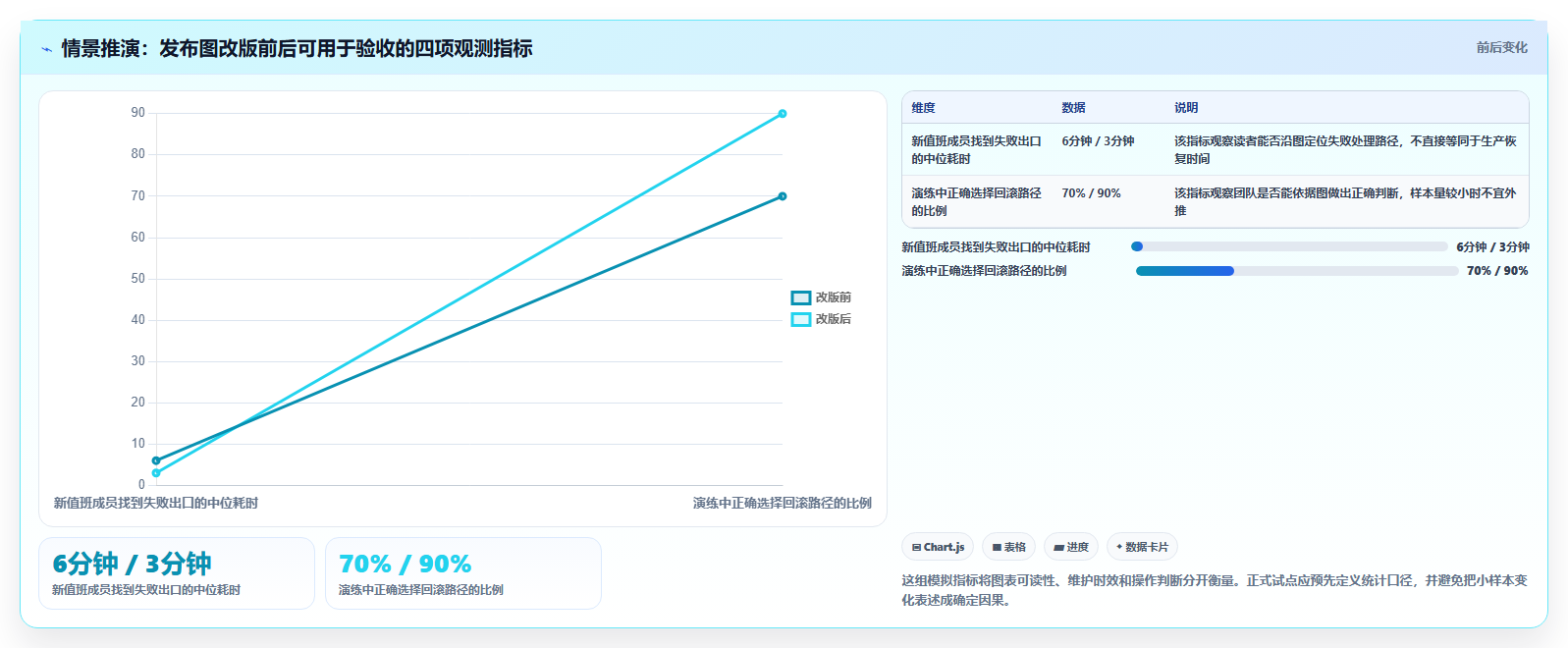Viewport: 1568px width, 648px height.
Task: Click table cell 演练中正确选择回滚路径的比例
Action: [976, 202]
